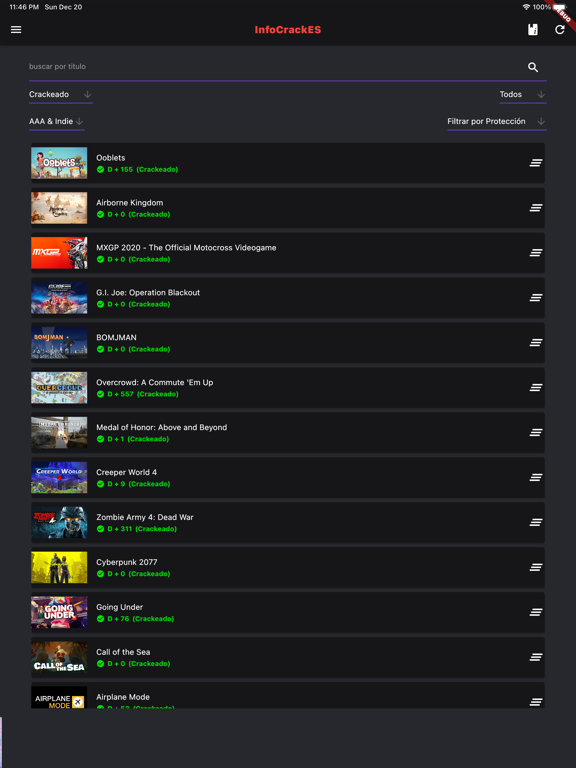Open the Crackeado status dropdown
576x768 pixels.
(x=61, y=95)
